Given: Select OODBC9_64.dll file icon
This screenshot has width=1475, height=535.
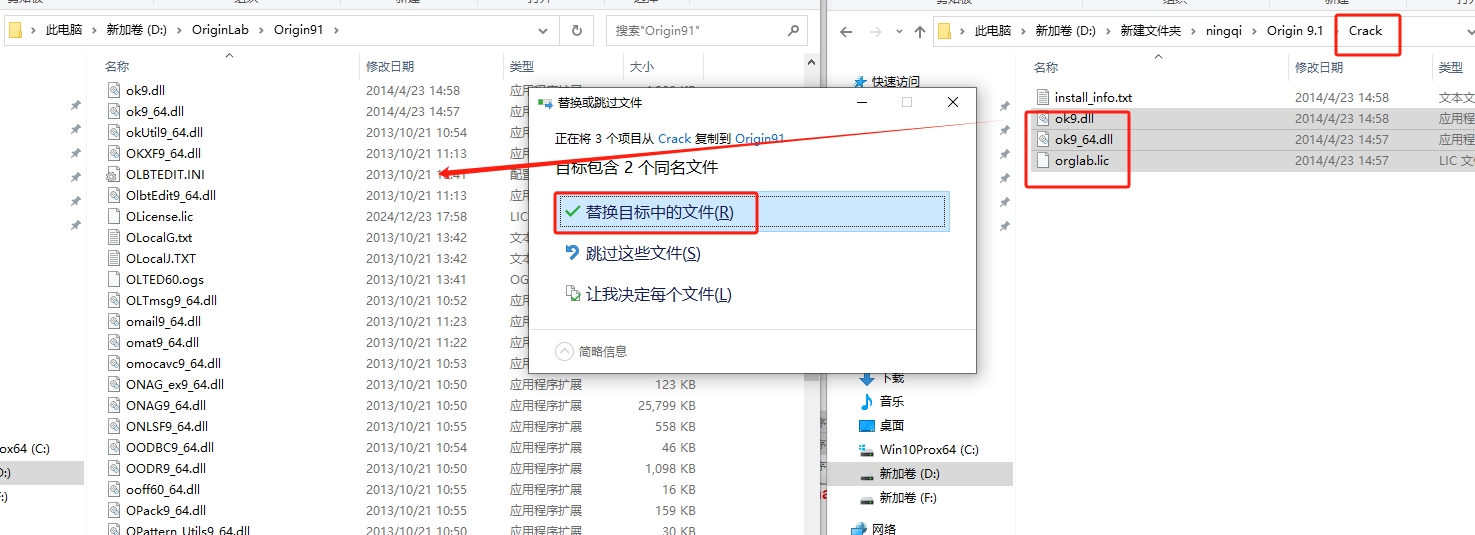Looking at the screenshot, I should (x=114, y=447).
